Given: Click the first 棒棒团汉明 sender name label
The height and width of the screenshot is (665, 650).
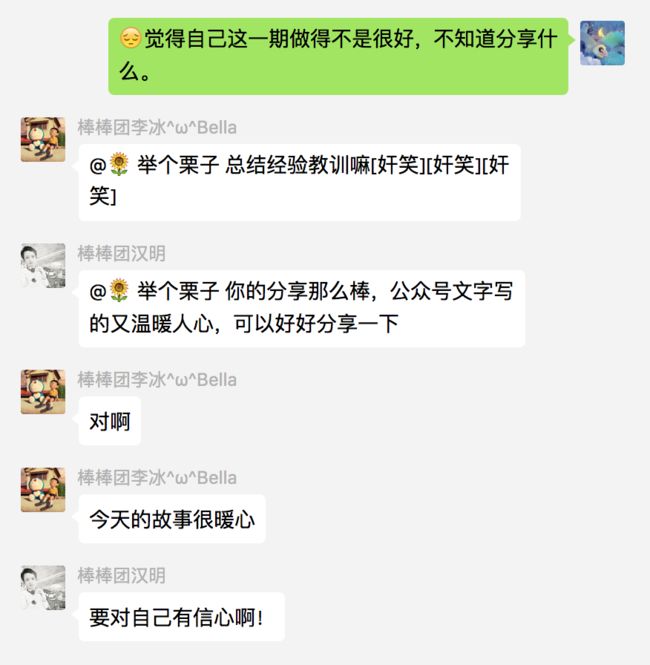Looking at the screenshot, I should pyautogui.click(x=121, y=253).
